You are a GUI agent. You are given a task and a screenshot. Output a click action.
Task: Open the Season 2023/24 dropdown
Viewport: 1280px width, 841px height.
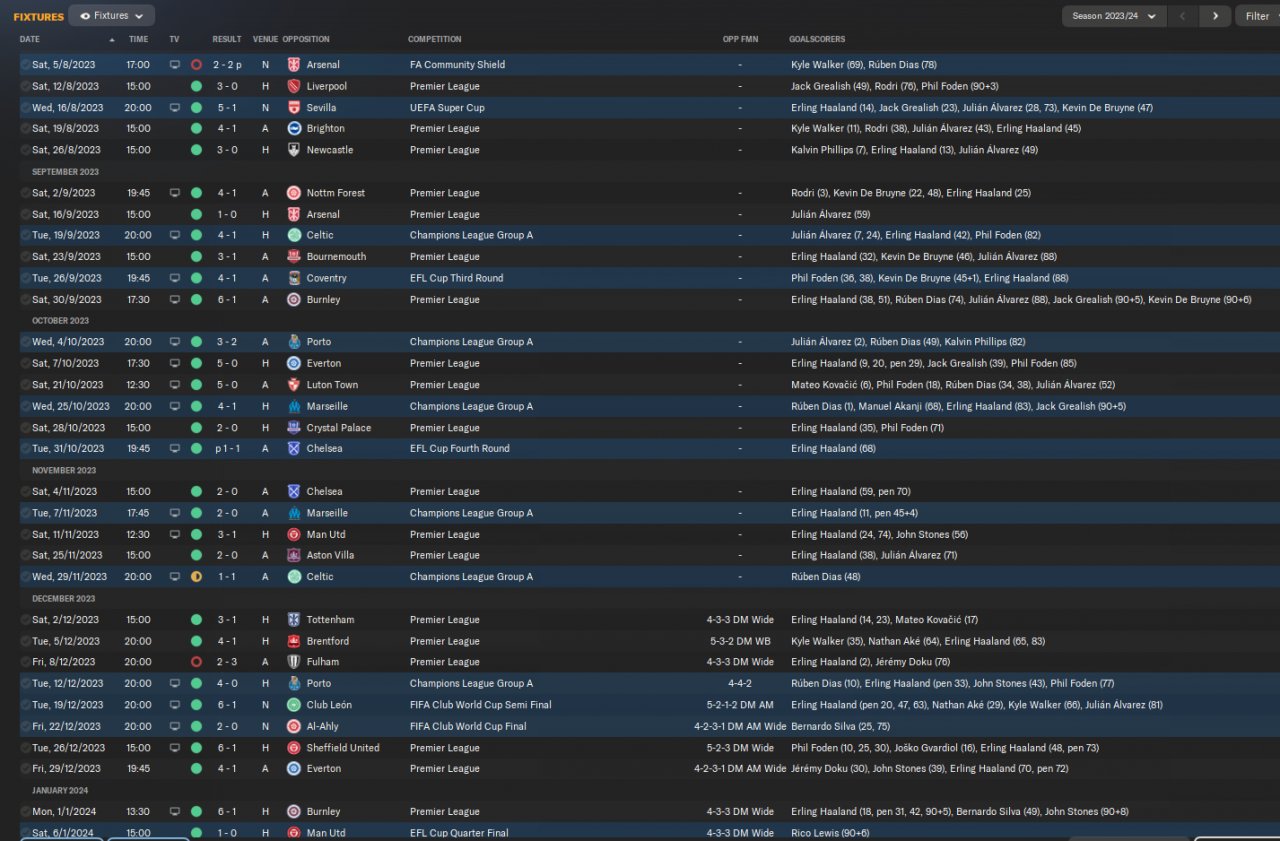(1114, 16)
